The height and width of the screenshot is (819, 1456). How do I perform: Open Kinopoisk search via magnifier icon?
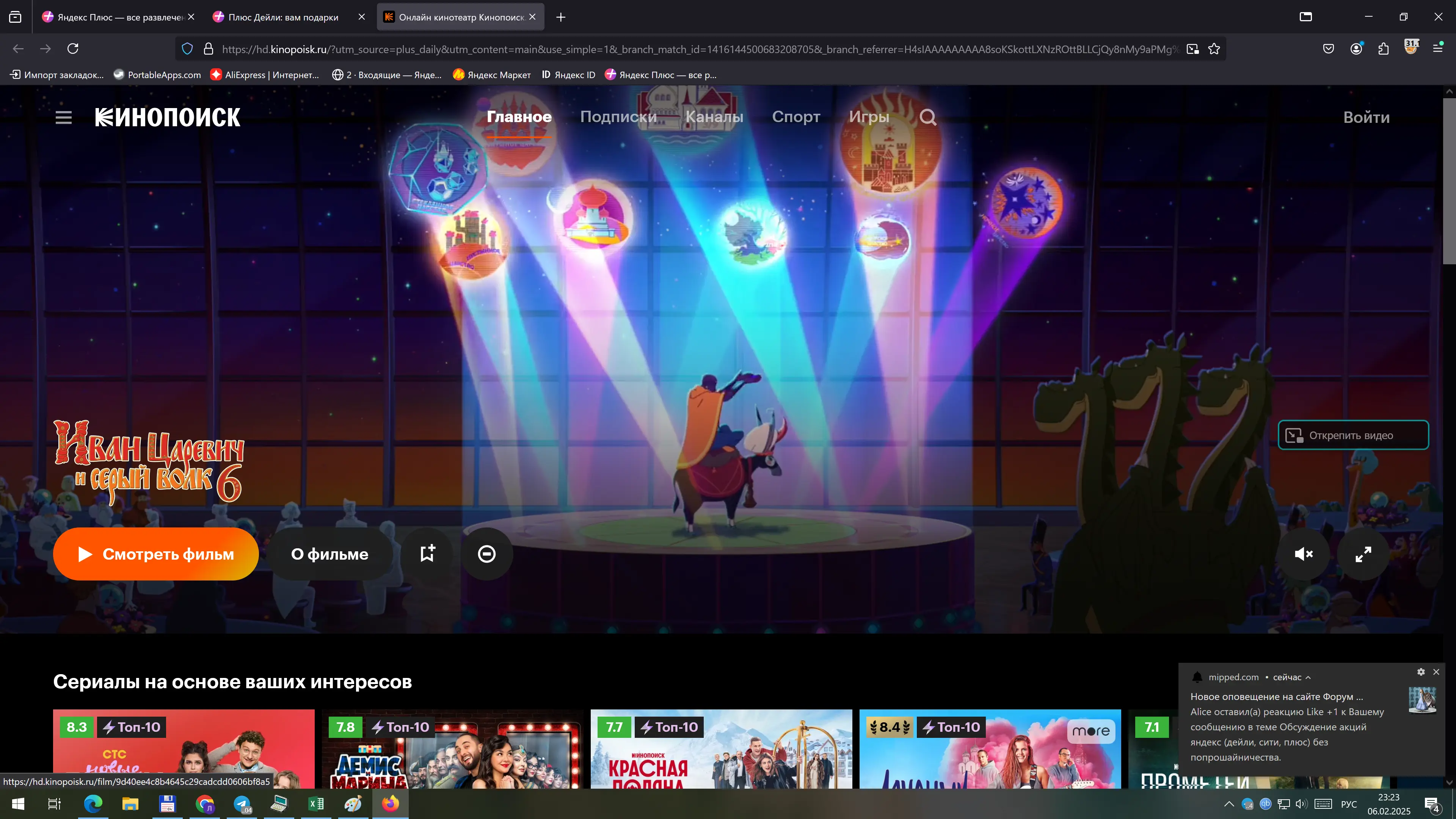(x=927, y=117)
